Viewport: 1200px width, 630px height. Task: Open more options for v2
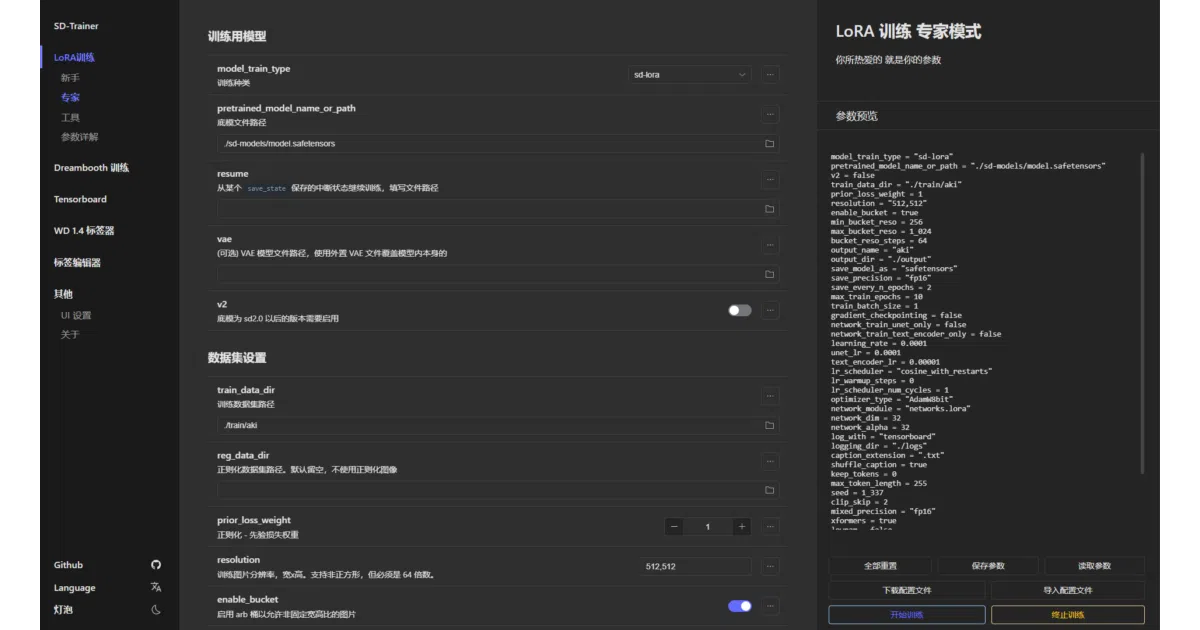pos(770,310)
